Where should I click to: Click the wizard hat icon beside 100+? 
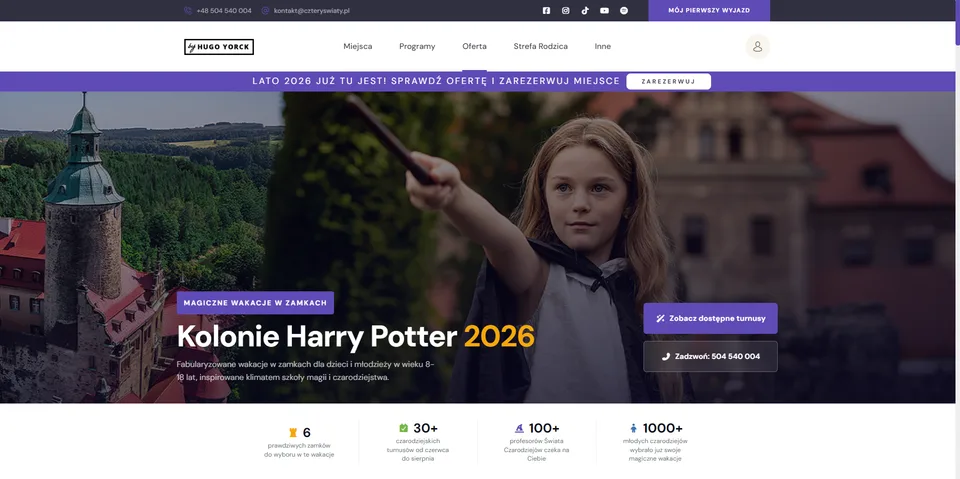point(519,428)
